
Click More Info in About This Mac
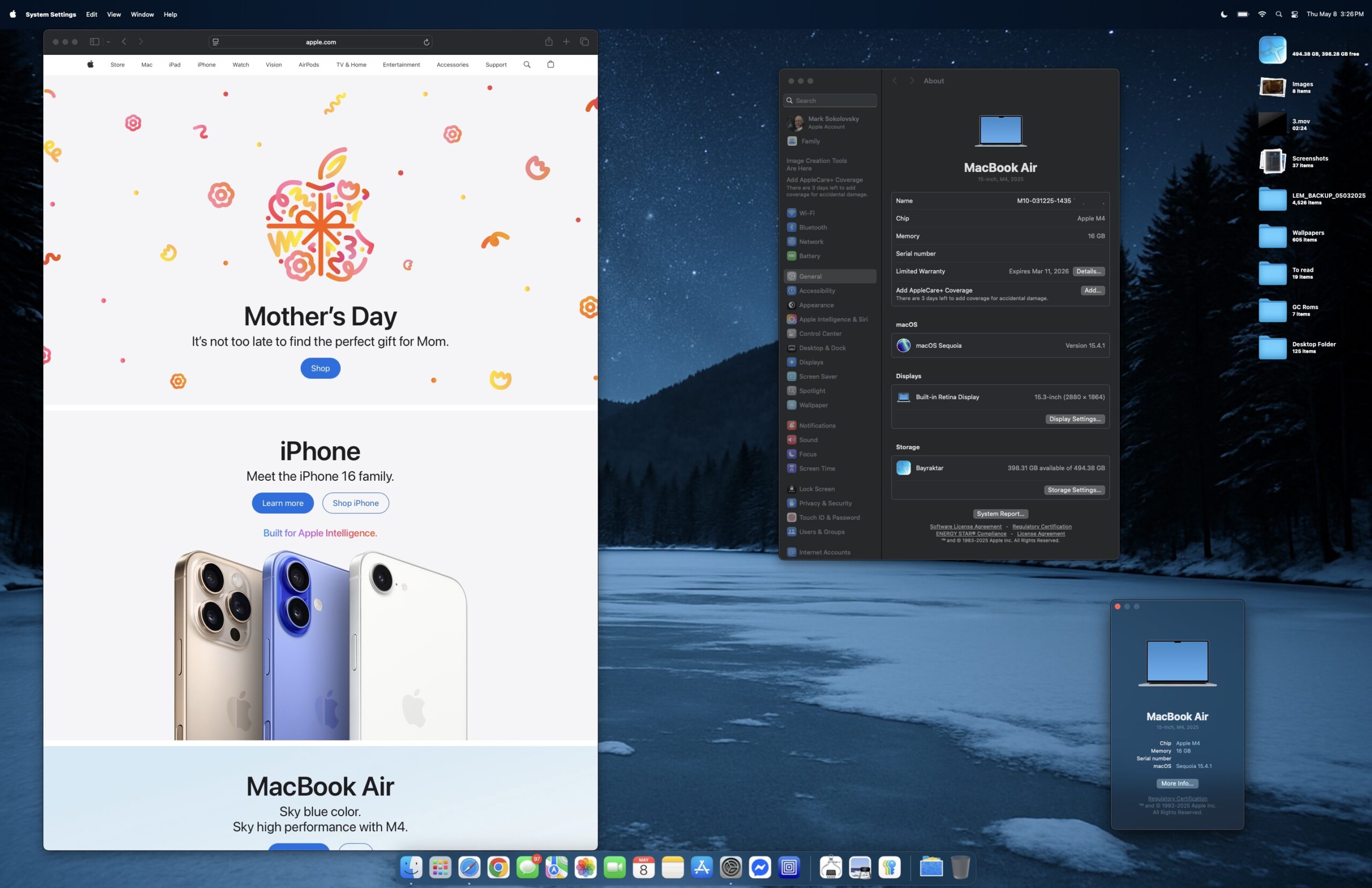pos(1177,783)
